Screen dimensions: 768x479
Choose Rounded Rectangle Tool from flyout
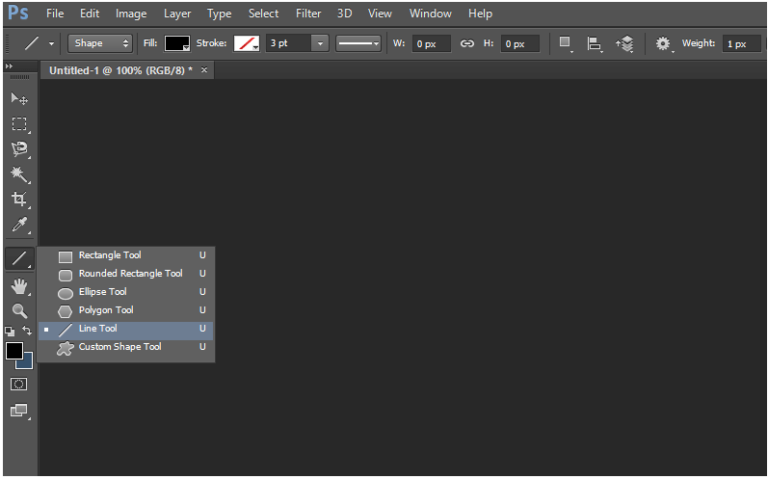(x=126, y=274)
